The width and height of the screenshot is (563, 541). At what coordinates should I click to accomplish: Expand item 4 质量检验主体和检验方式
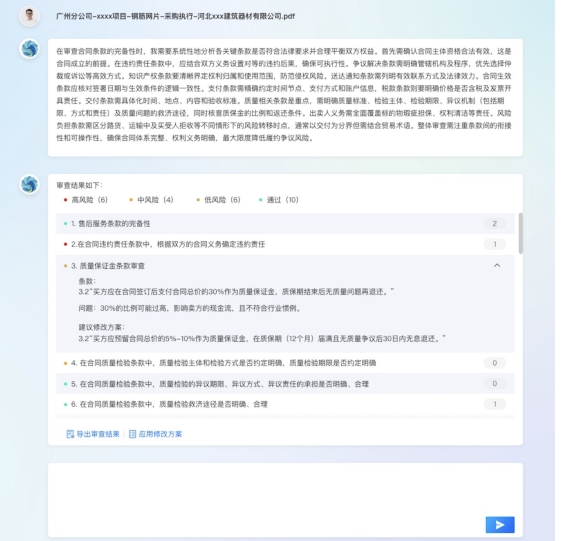[x=285, y=363]
